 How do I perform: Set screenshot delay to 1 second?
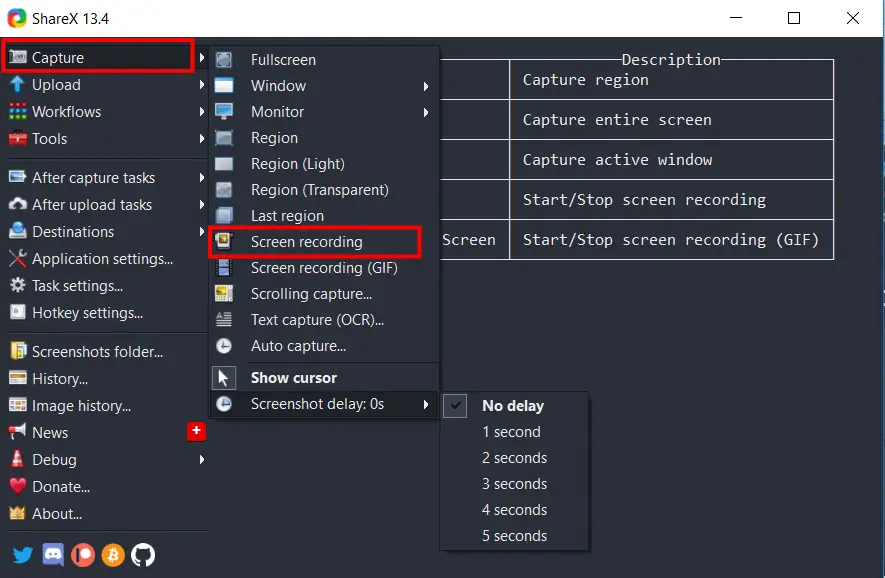[514, 432]
